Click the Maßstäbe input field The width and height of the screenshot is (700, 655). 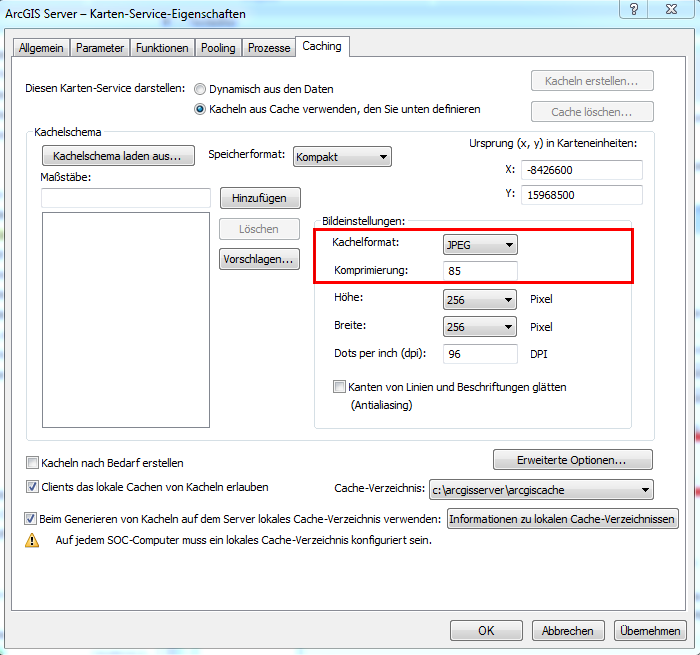[126, 198]
